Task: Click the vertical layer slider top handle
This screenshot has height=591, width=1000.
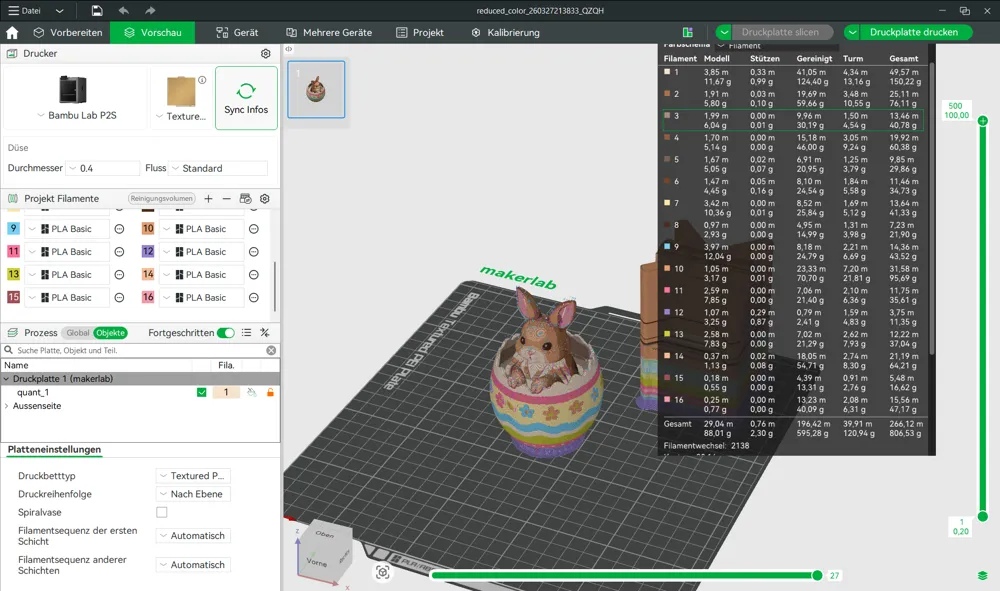Action: 983,120
